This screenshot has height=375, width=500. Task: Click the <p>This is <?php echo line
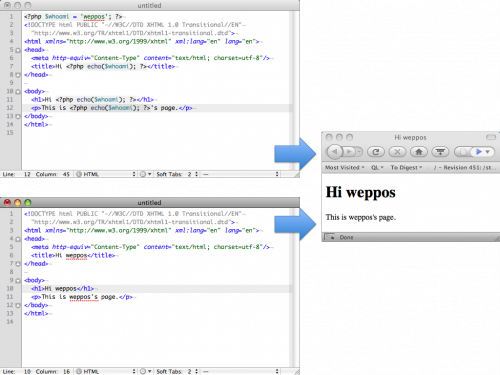(x=112, y=108)
